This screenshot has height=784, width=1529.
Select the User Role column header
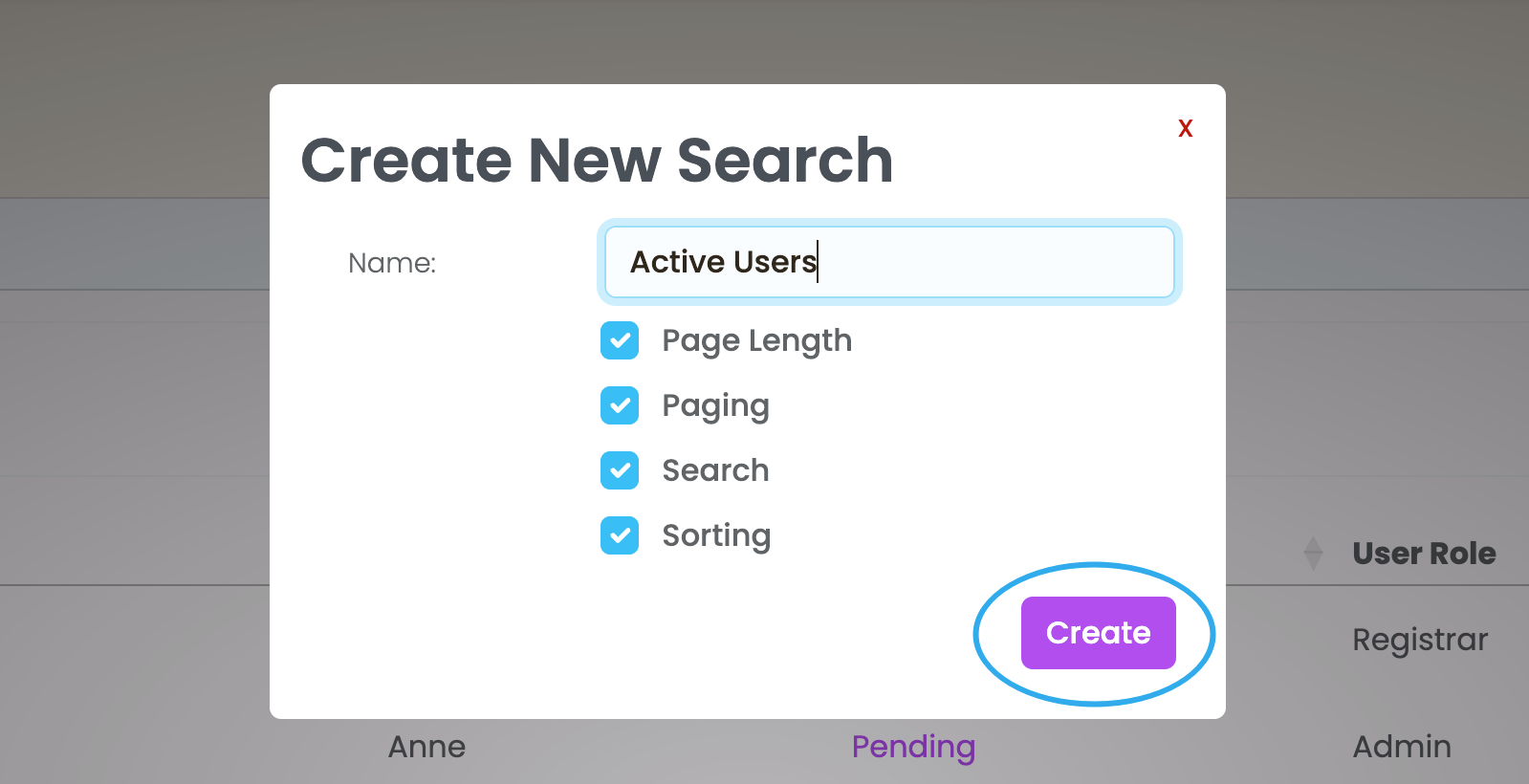[x=1424, y=554]
